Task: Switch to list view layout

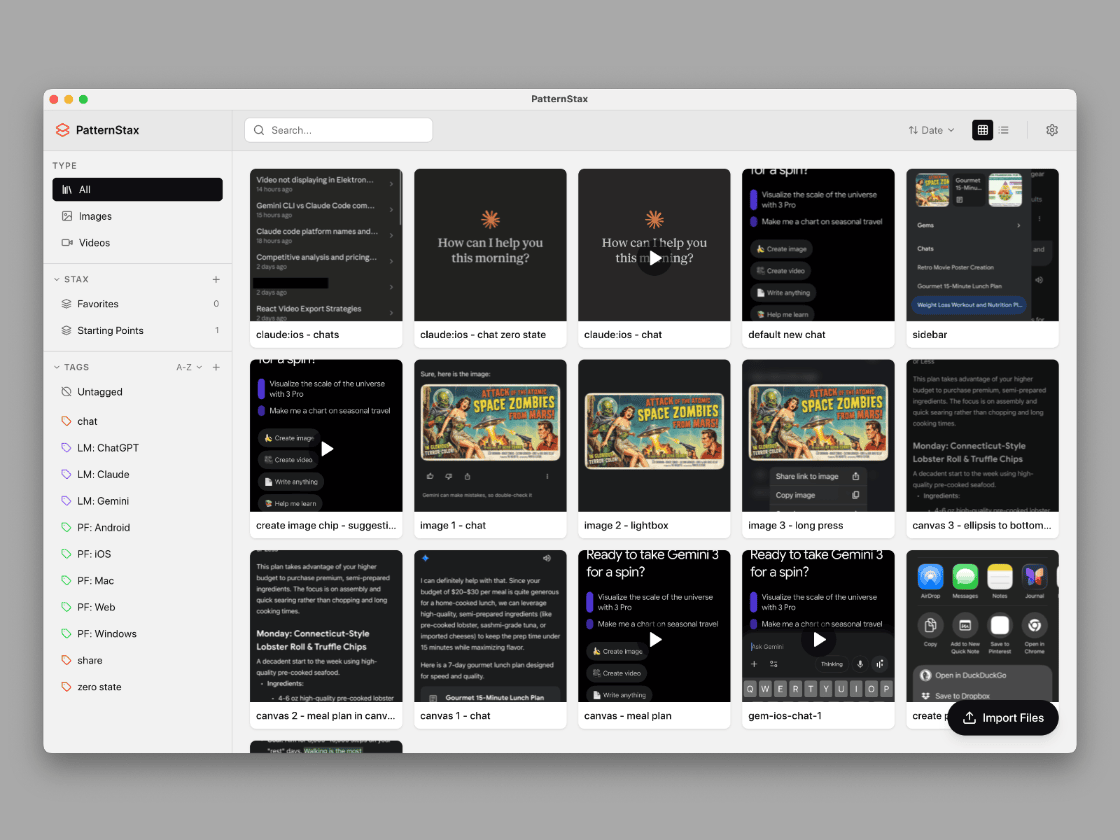Action: pyautogui.click(x=1004, y=130)
